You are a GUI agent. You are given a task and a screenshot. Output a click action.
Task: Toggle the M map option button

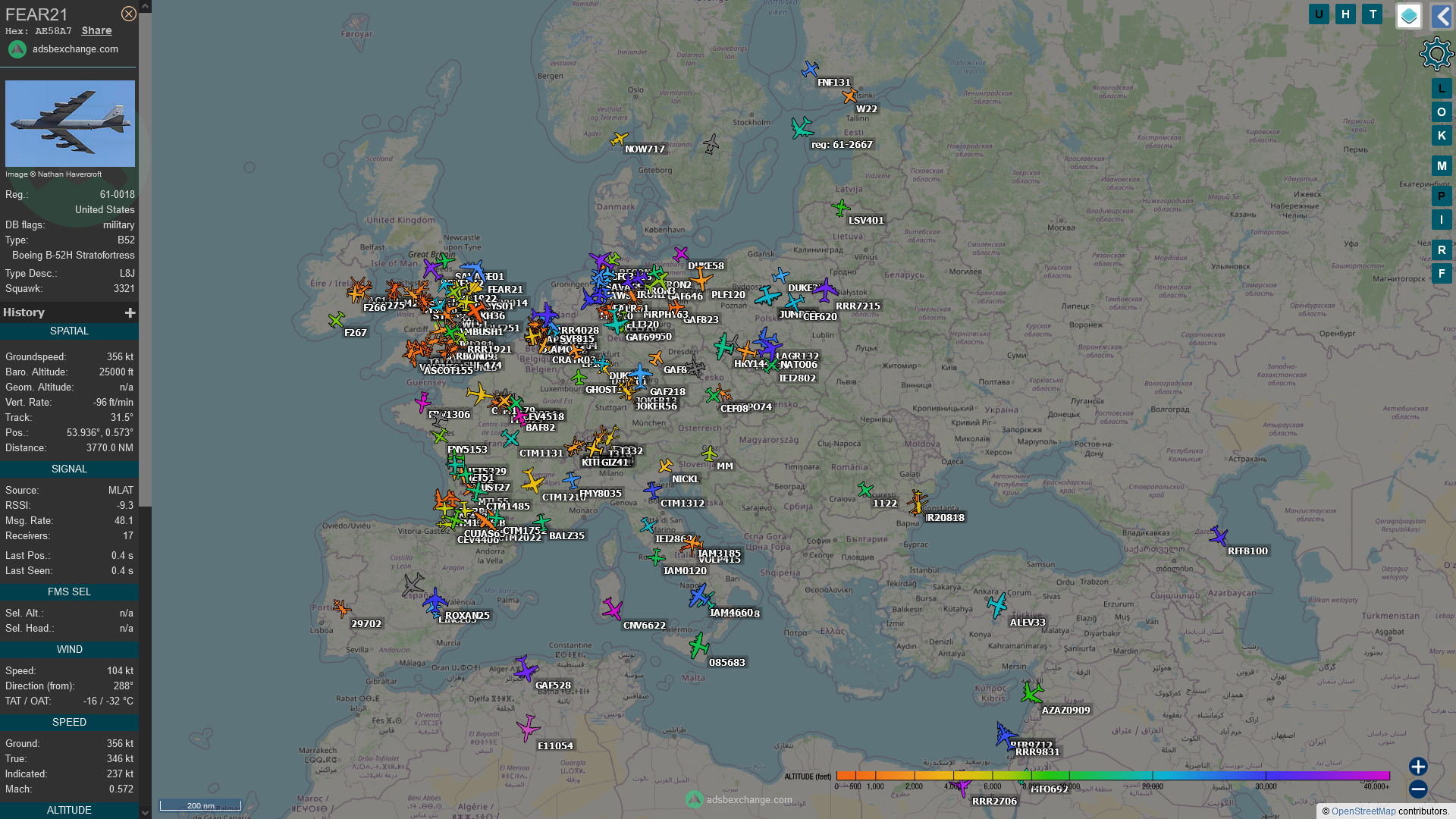click(1442, 165)
